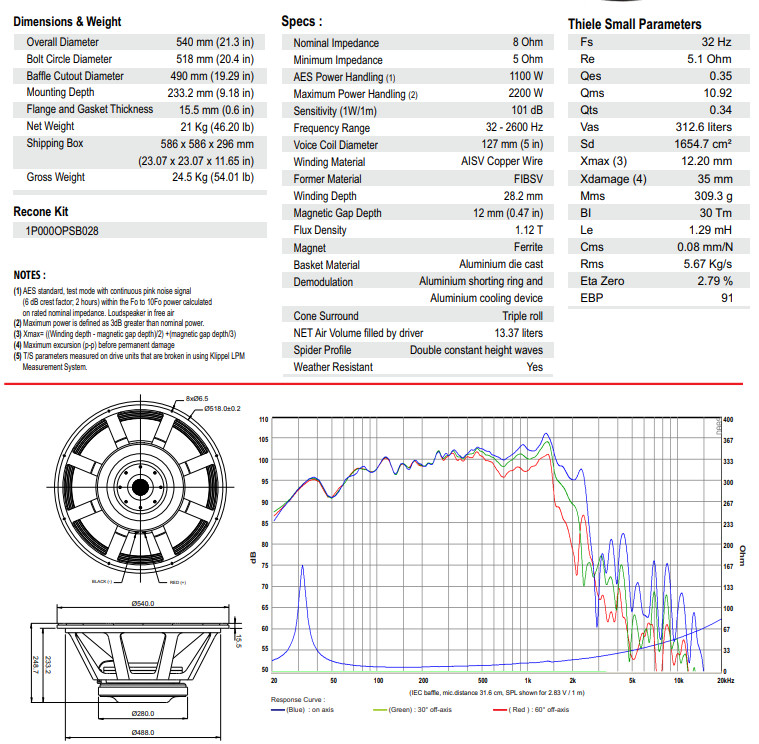
Task: Select the Sd value '1654.7 cm²'
Action: 703,144
